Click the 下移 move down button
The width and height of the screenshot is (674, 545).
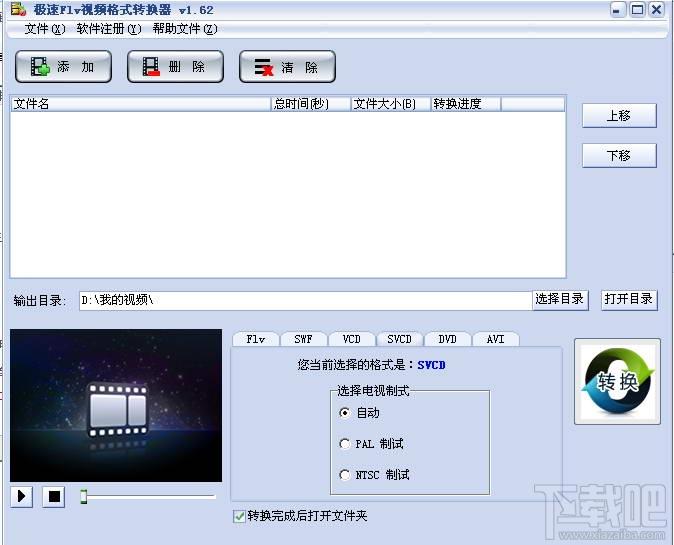coord(619,155)
